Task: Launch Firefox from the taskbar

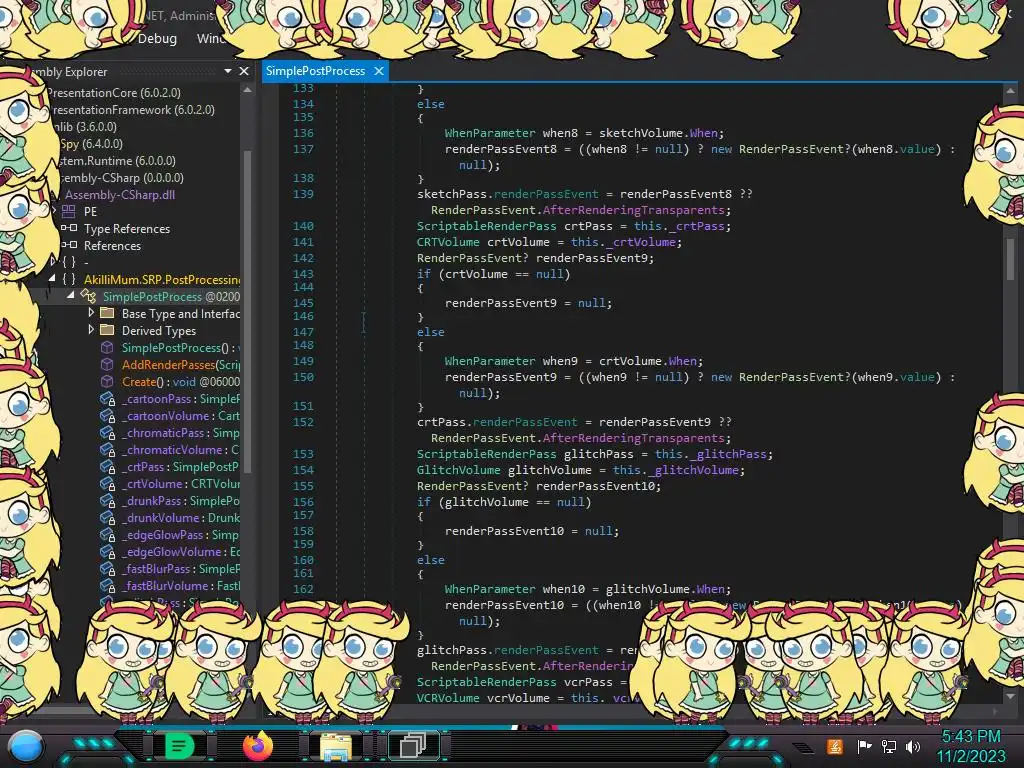Action: click(x=257, y=746)
